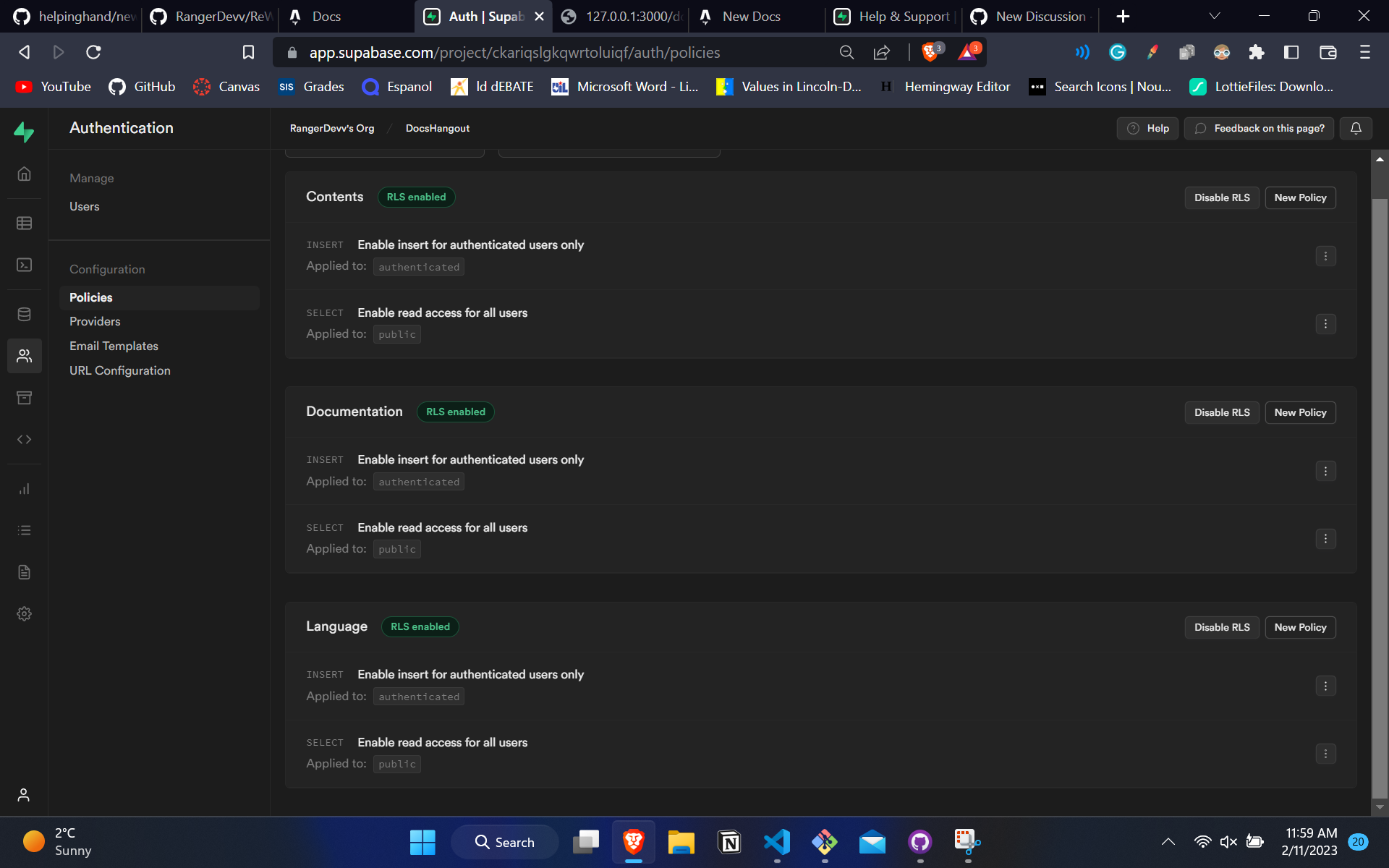Open options menu for Language insert policy
The height and width of the screenshot is (868, 1389).
click(1325, 686)
